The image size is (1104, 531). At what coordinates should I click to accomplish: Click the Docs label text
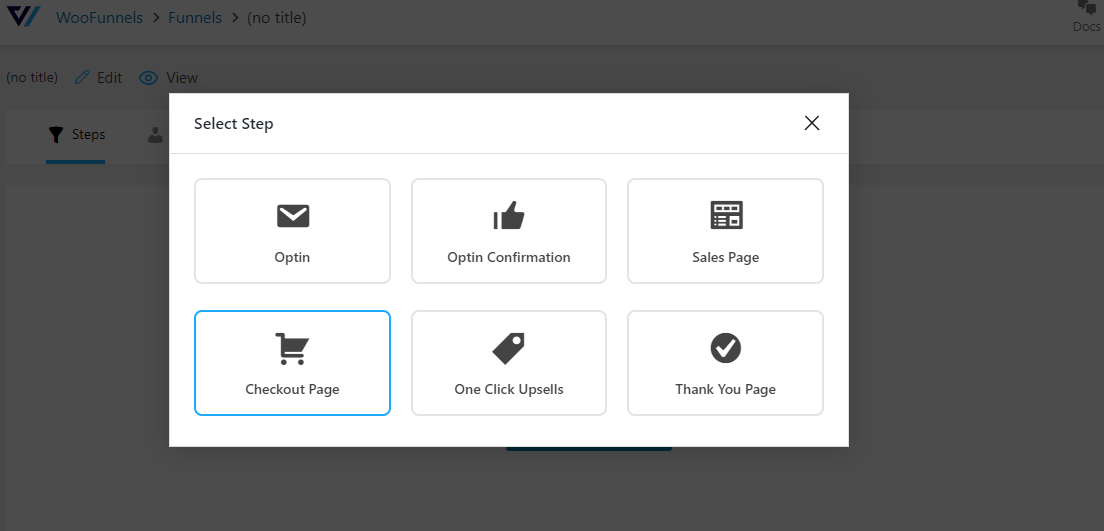[x=1087, y=27]
